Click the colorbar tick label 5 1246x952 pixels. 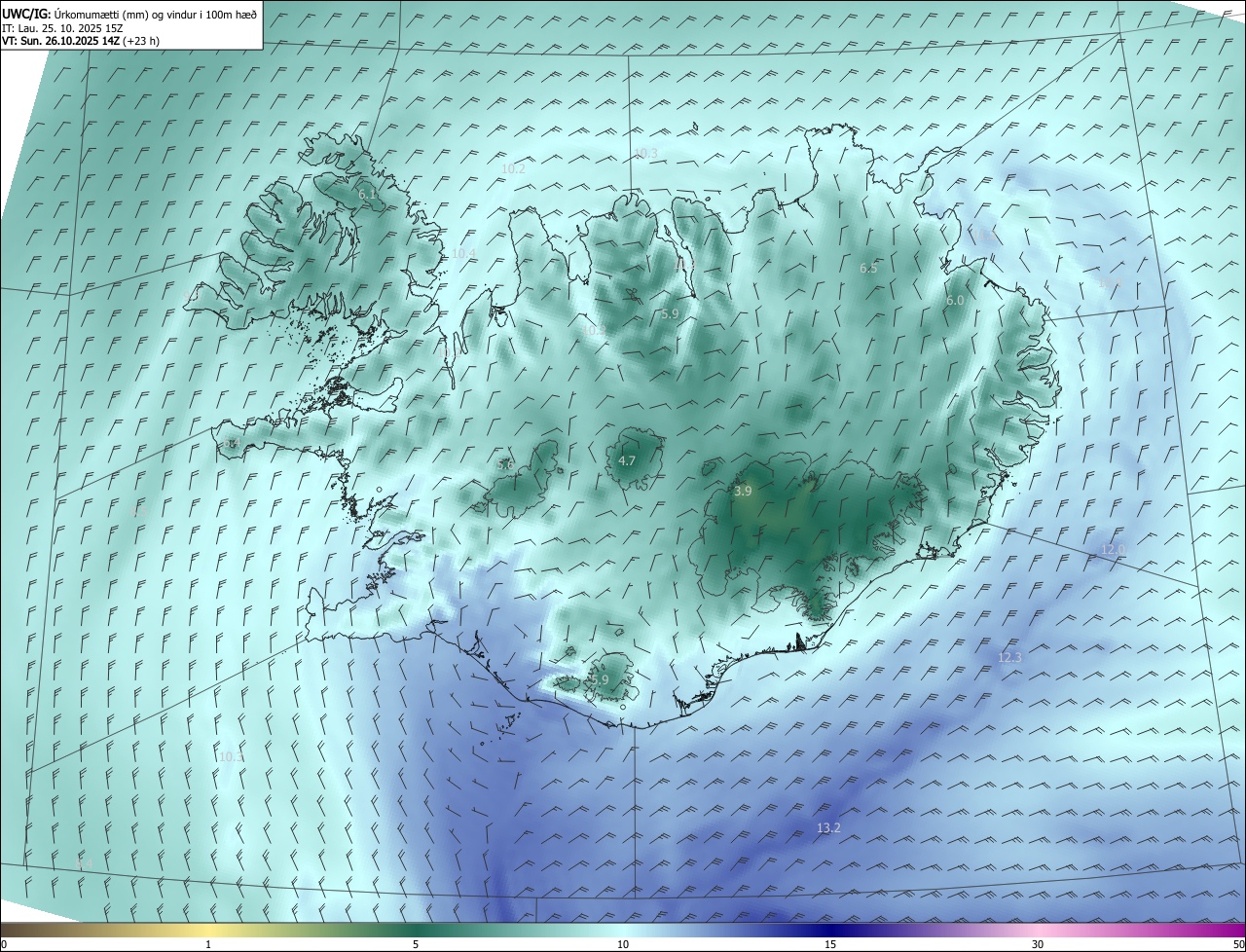click(416, 945)
